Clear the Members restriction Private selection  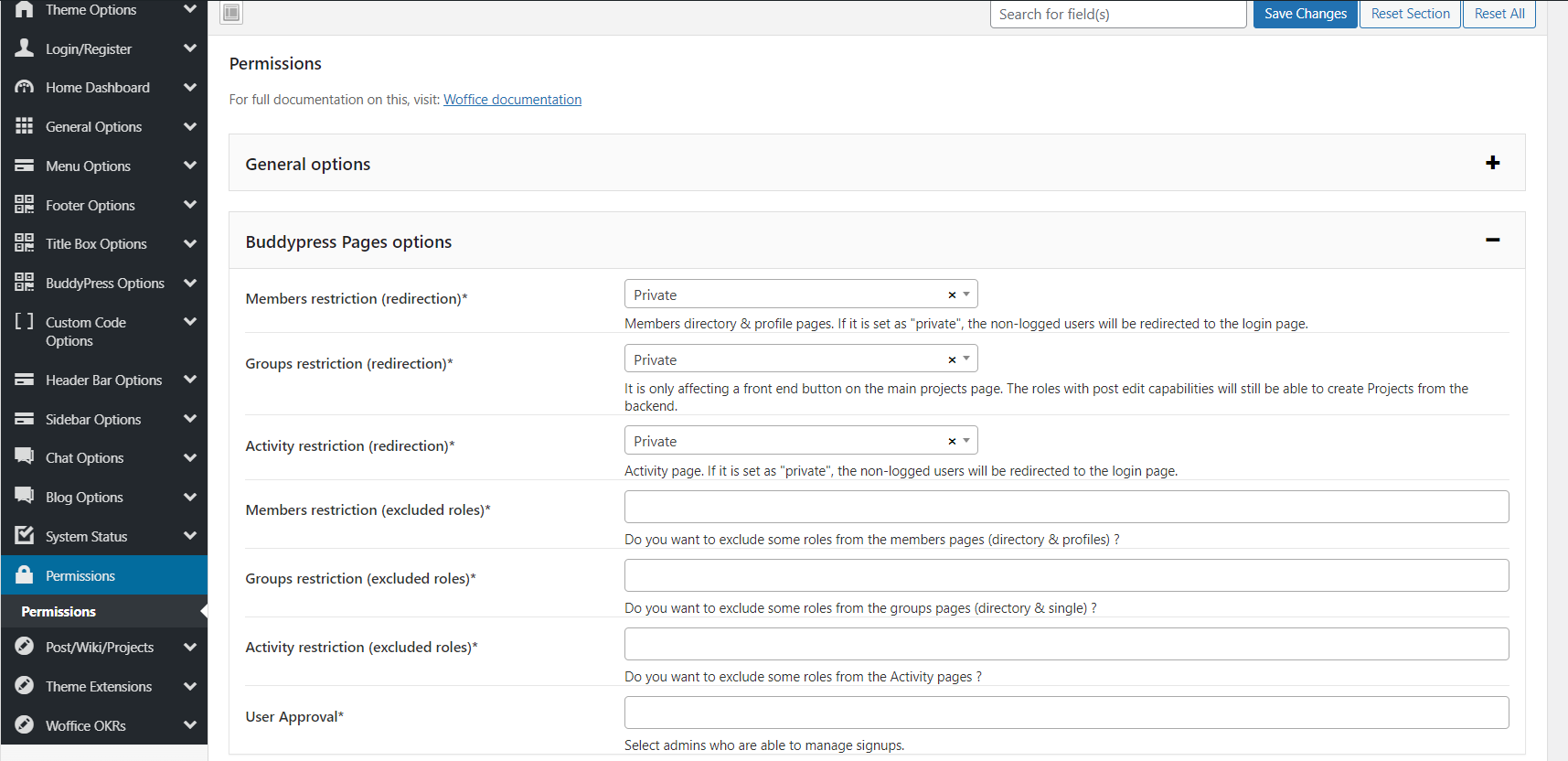click(952, 295)
